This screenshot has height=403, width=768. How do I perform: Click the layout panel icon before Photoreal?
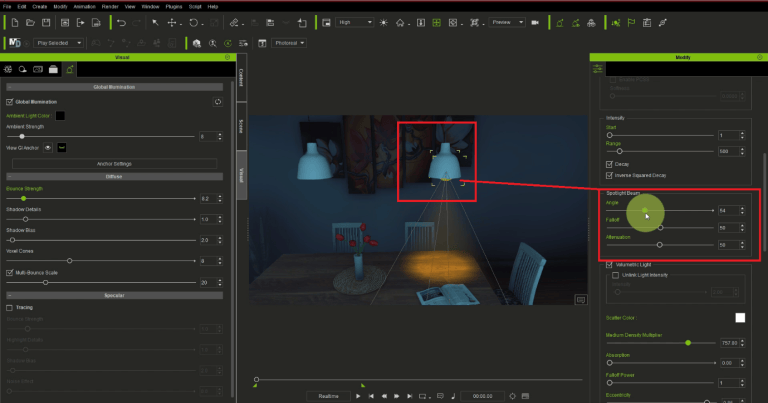click(262, 43)
